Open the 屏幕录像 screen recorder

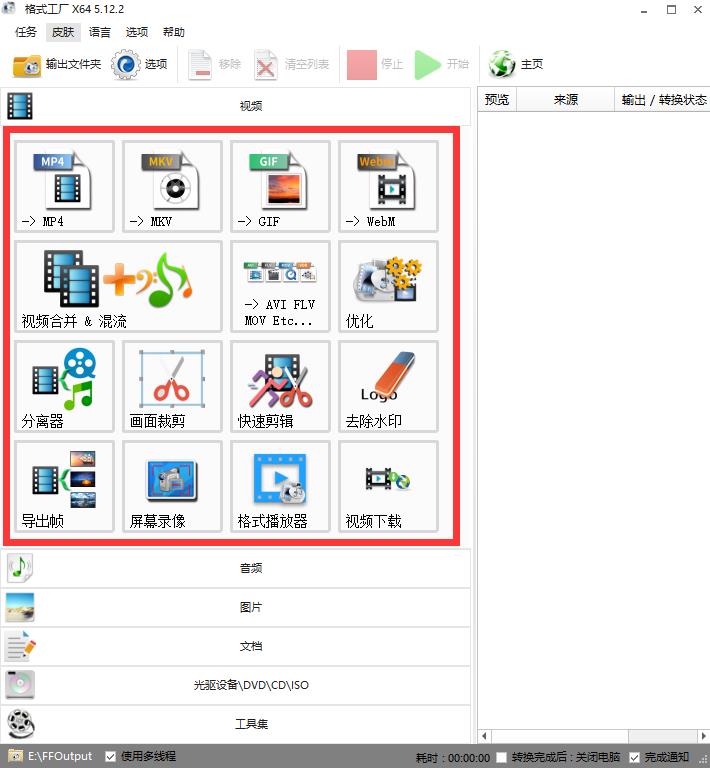click(x=172, y=486)
